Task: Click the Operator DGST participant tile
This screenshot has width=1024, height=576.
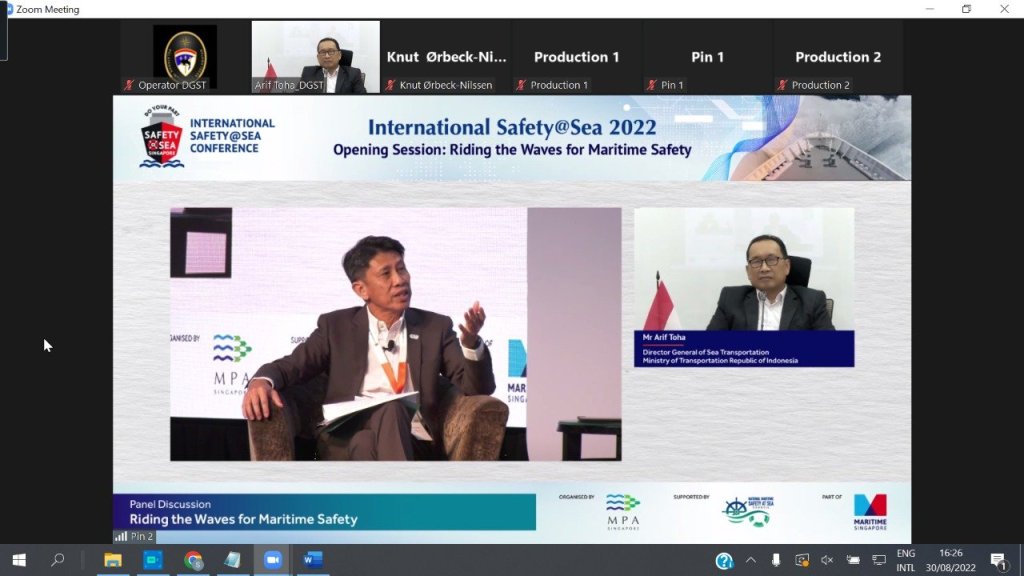Action: point(184,57)
